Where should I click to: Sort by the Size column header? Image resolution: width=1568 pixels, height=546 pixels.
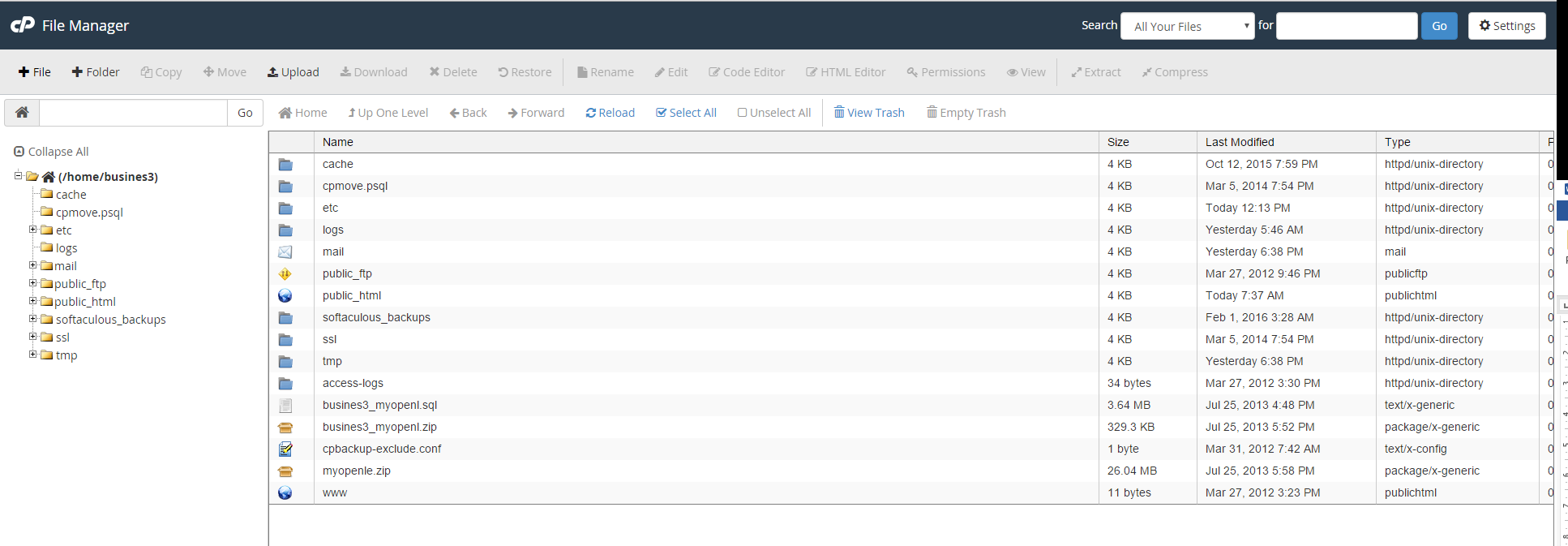point(1148,142)
